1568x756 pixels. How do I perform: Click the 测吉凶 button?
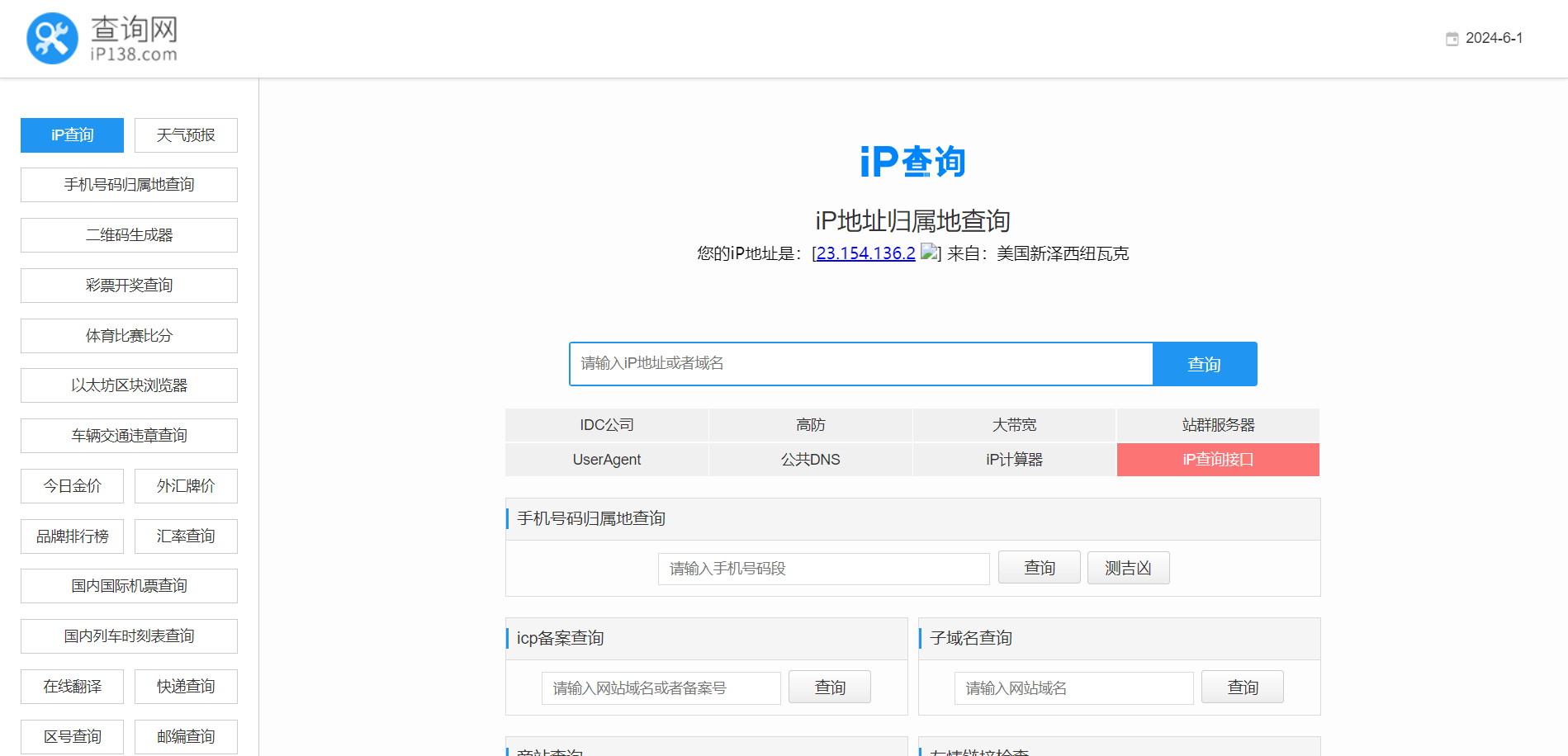click(1129, 568)
